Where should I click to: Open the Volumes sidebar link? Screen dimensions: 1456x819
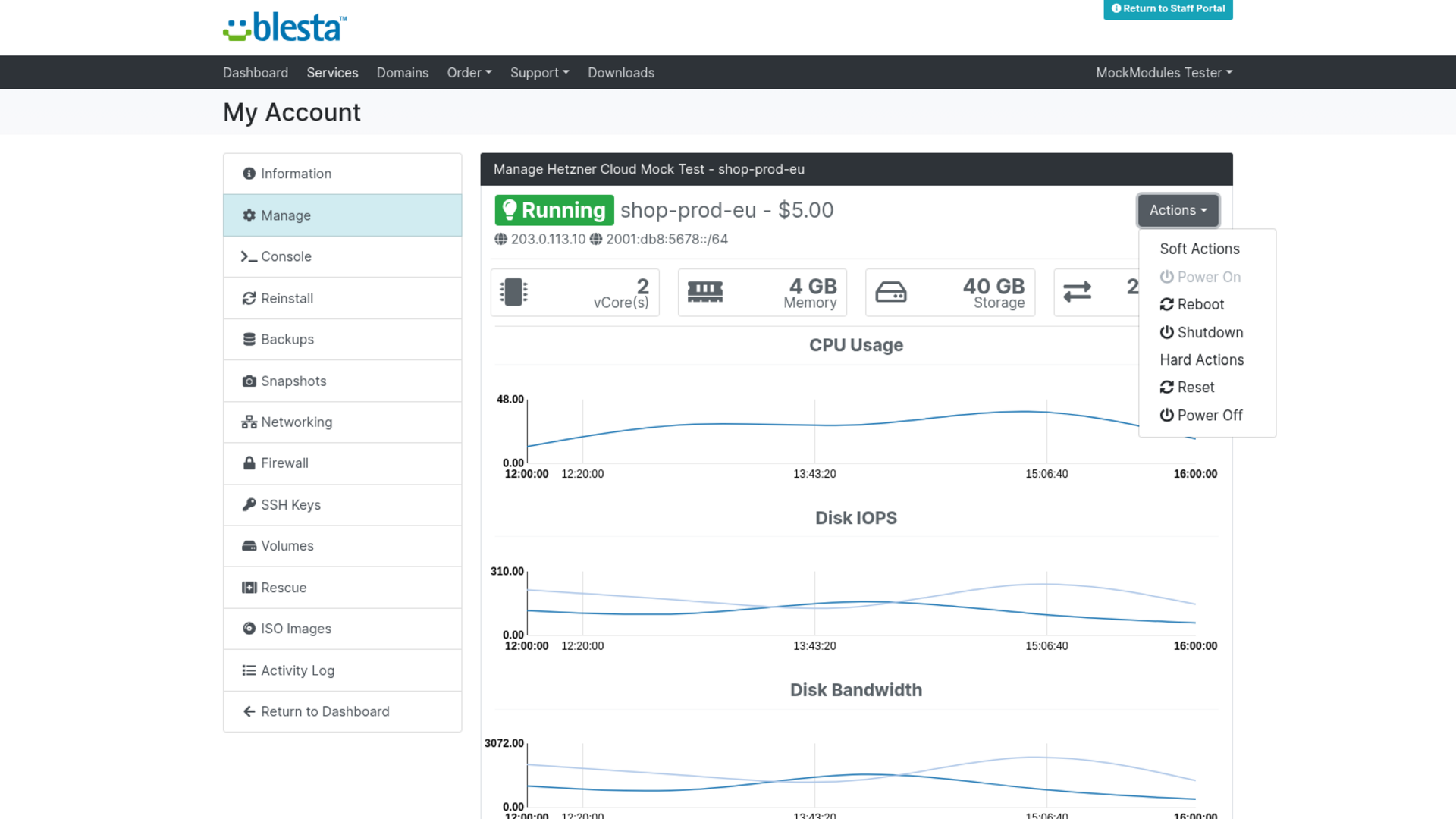(x=343, y=546)
